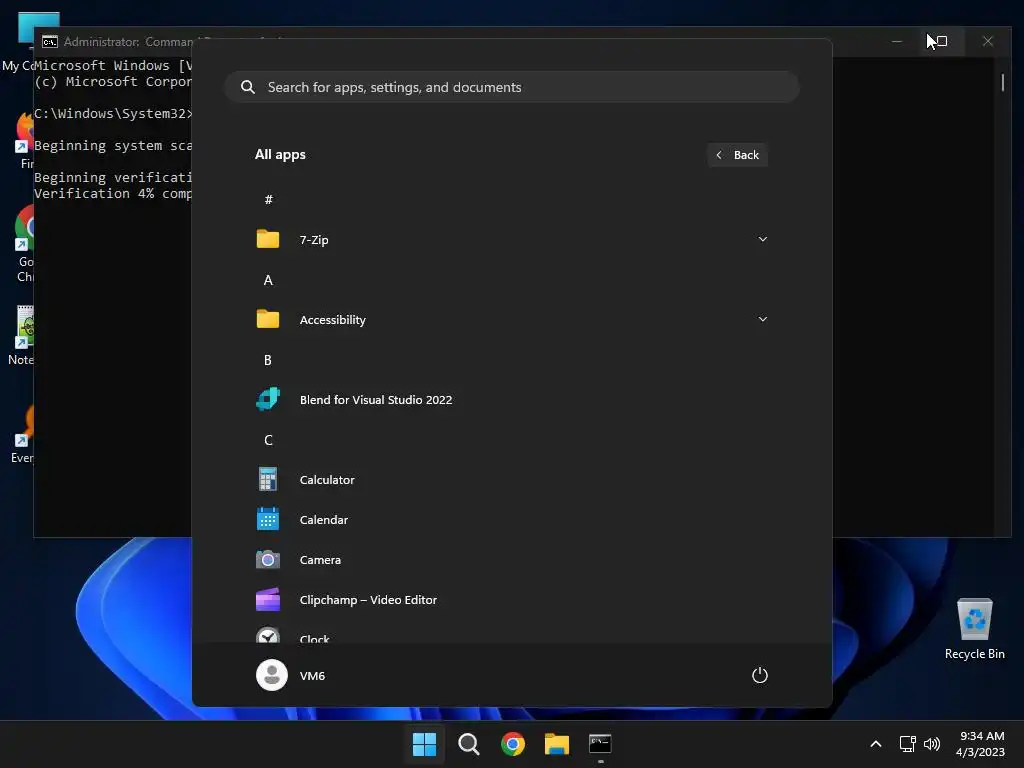This screenshot has width=1024, height=768.
Task: Launch the Camera app icon
Action: [x=268, y=560]
